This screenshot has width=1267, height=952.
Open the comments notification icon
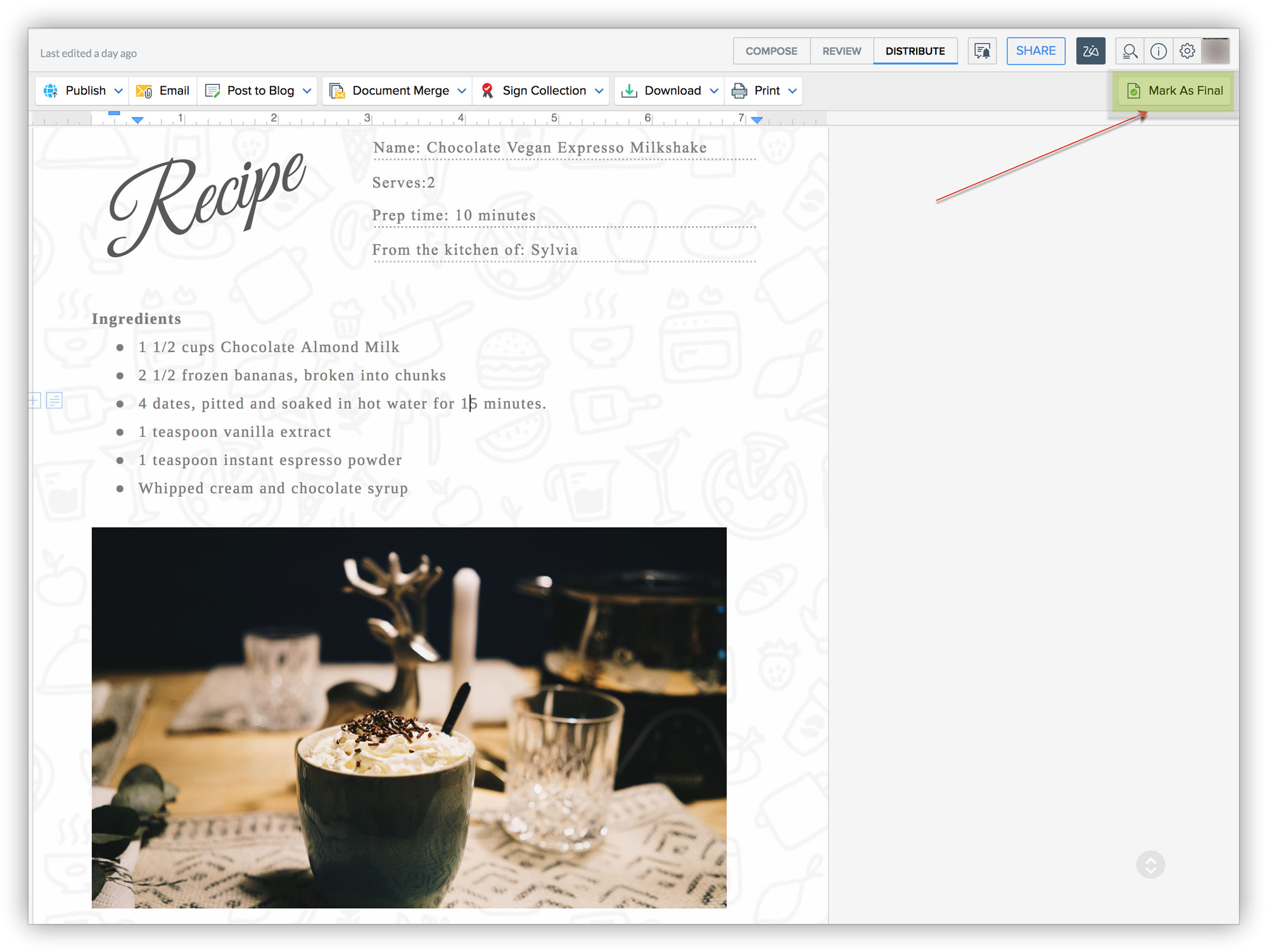982,51
